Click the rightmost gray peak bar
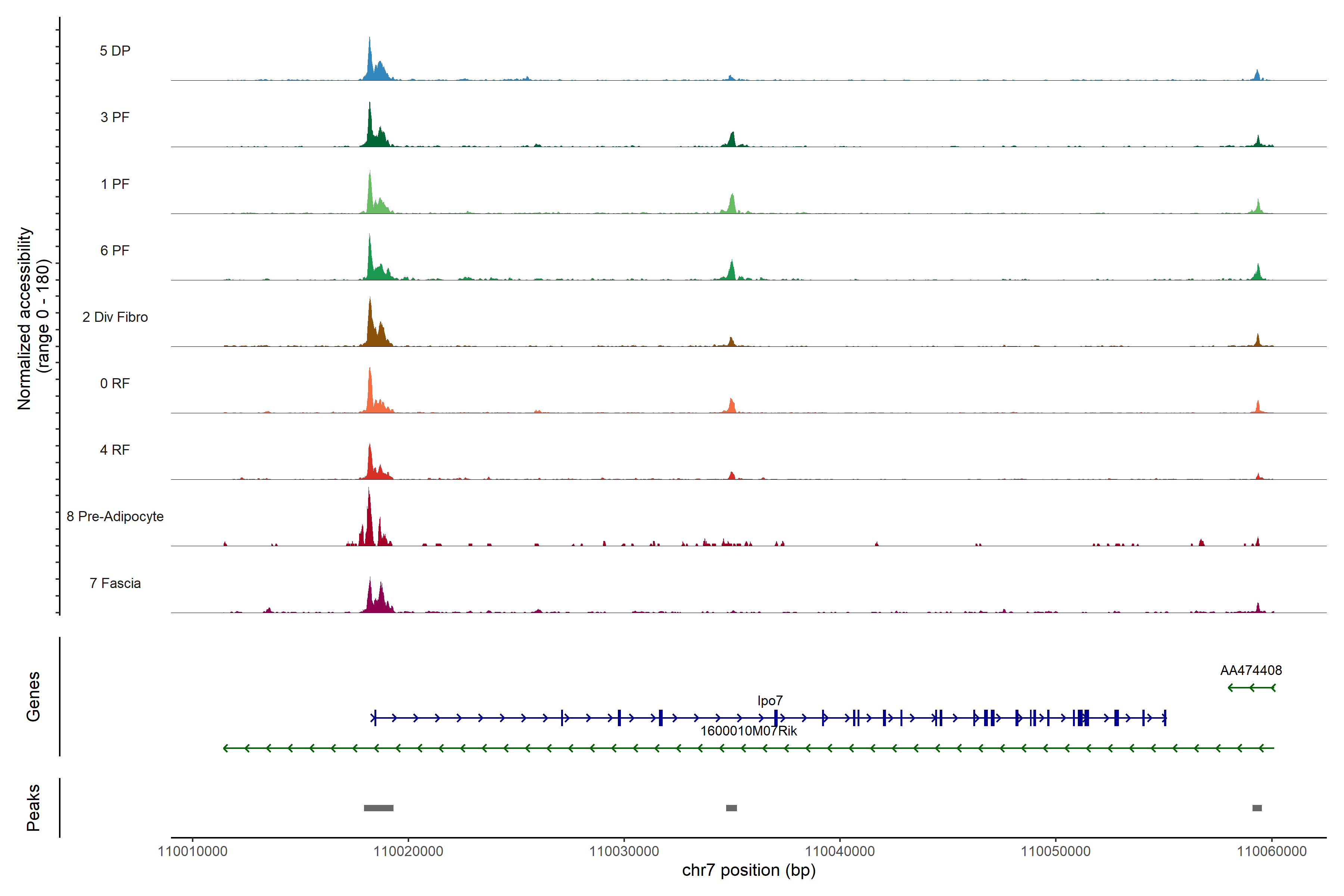This screenshot has height=896, width=1344. pyautogui.click(x=1257, y=808)
